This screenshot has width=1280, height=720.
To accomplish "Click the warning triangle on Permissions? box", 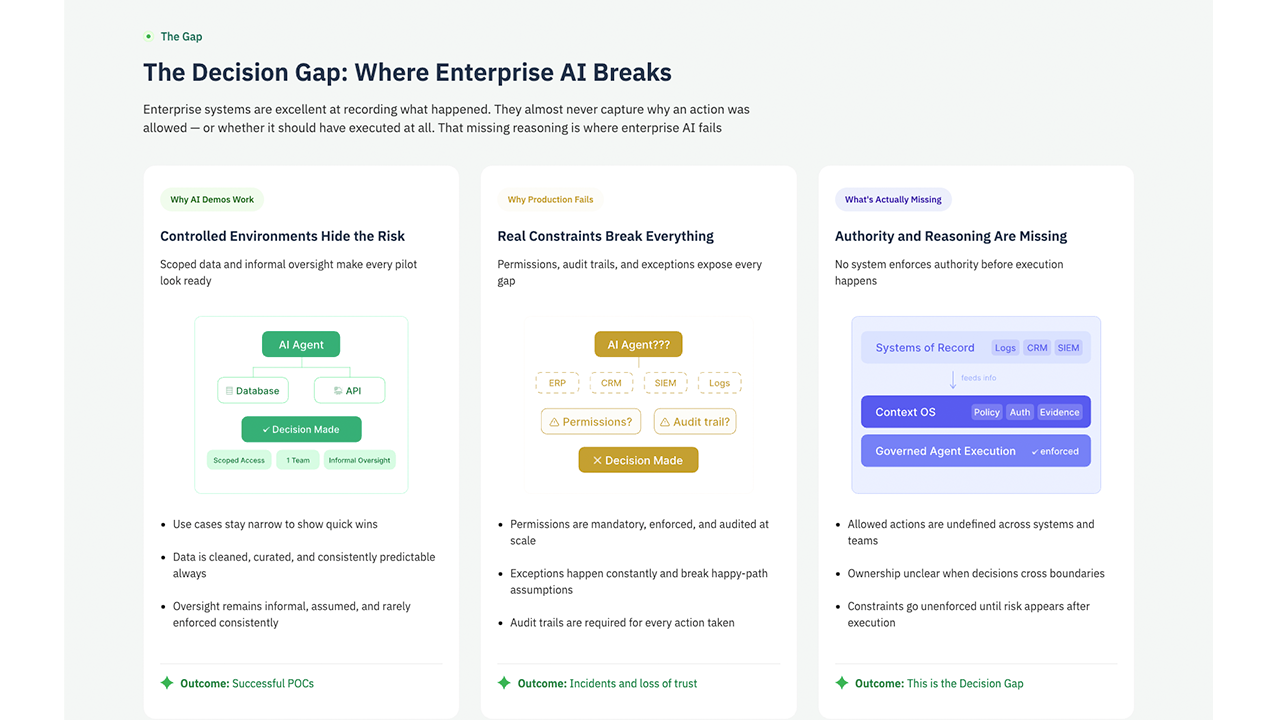I will (555, 422).
